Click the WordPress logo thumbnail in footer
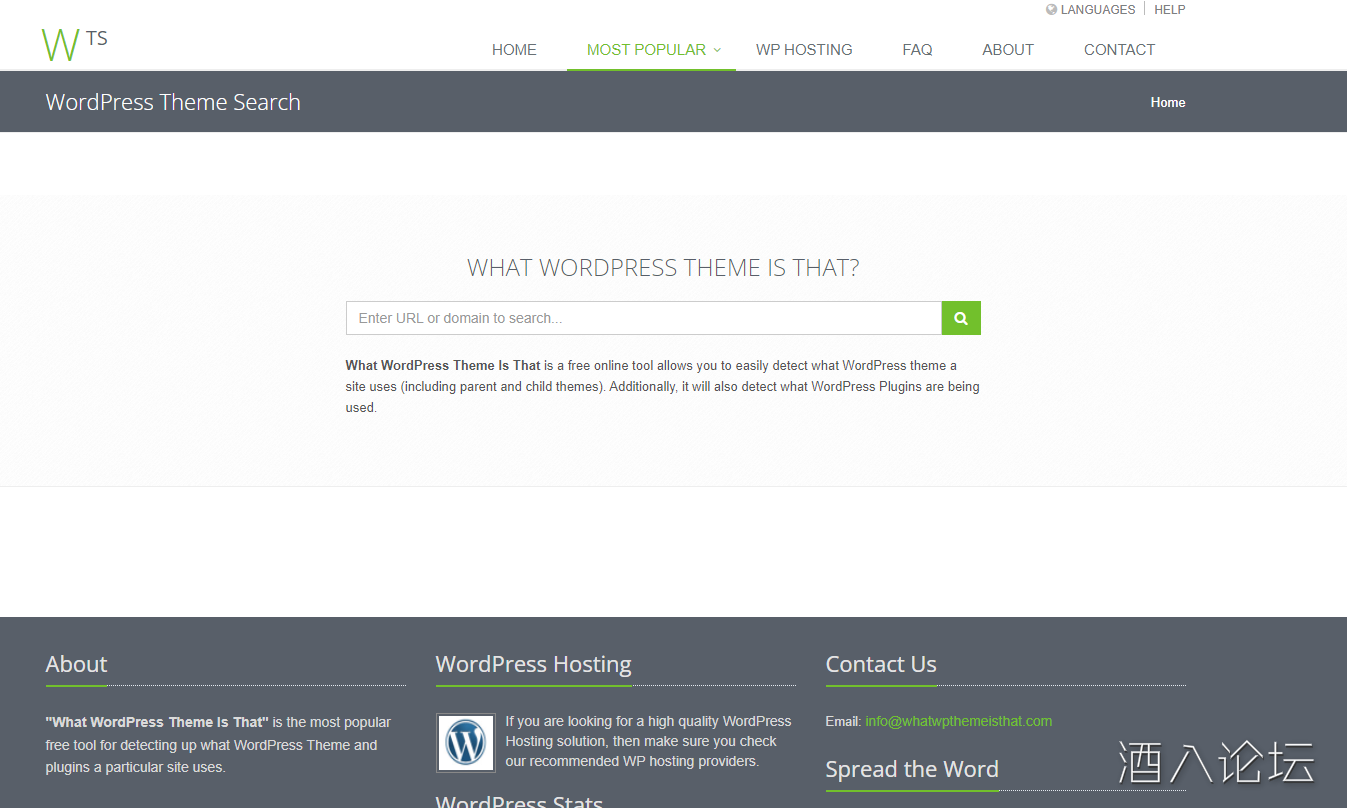This screenshot has height=808, width=1347. point(466,743)
